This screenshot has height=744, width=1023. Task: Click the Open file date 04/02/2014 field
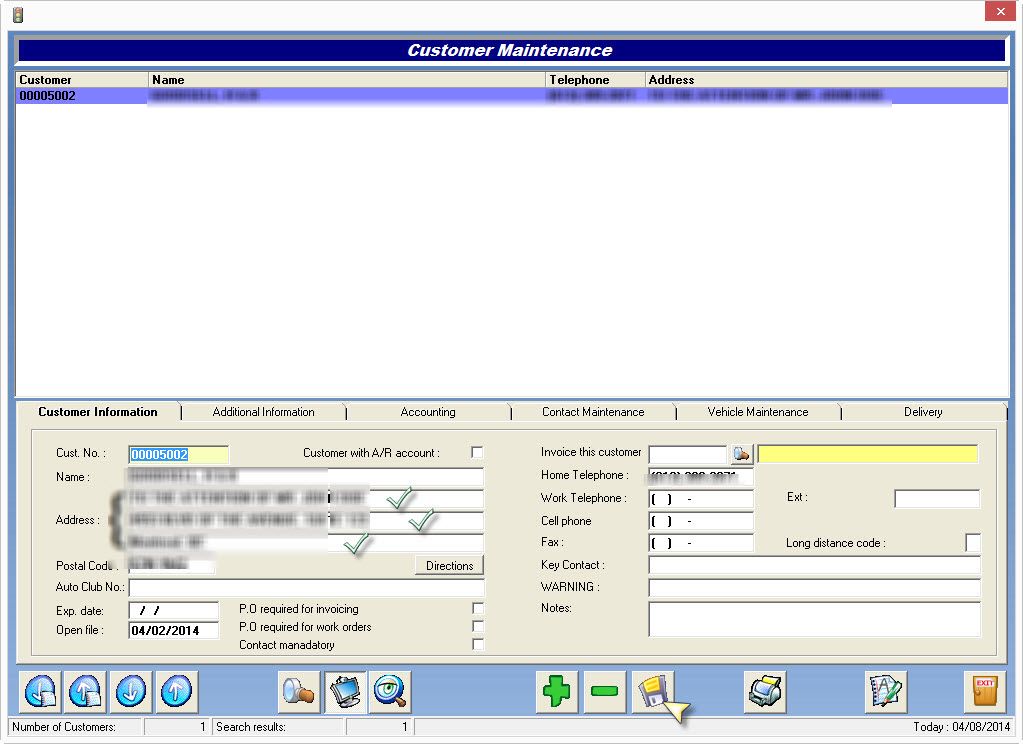pos(174,630)
